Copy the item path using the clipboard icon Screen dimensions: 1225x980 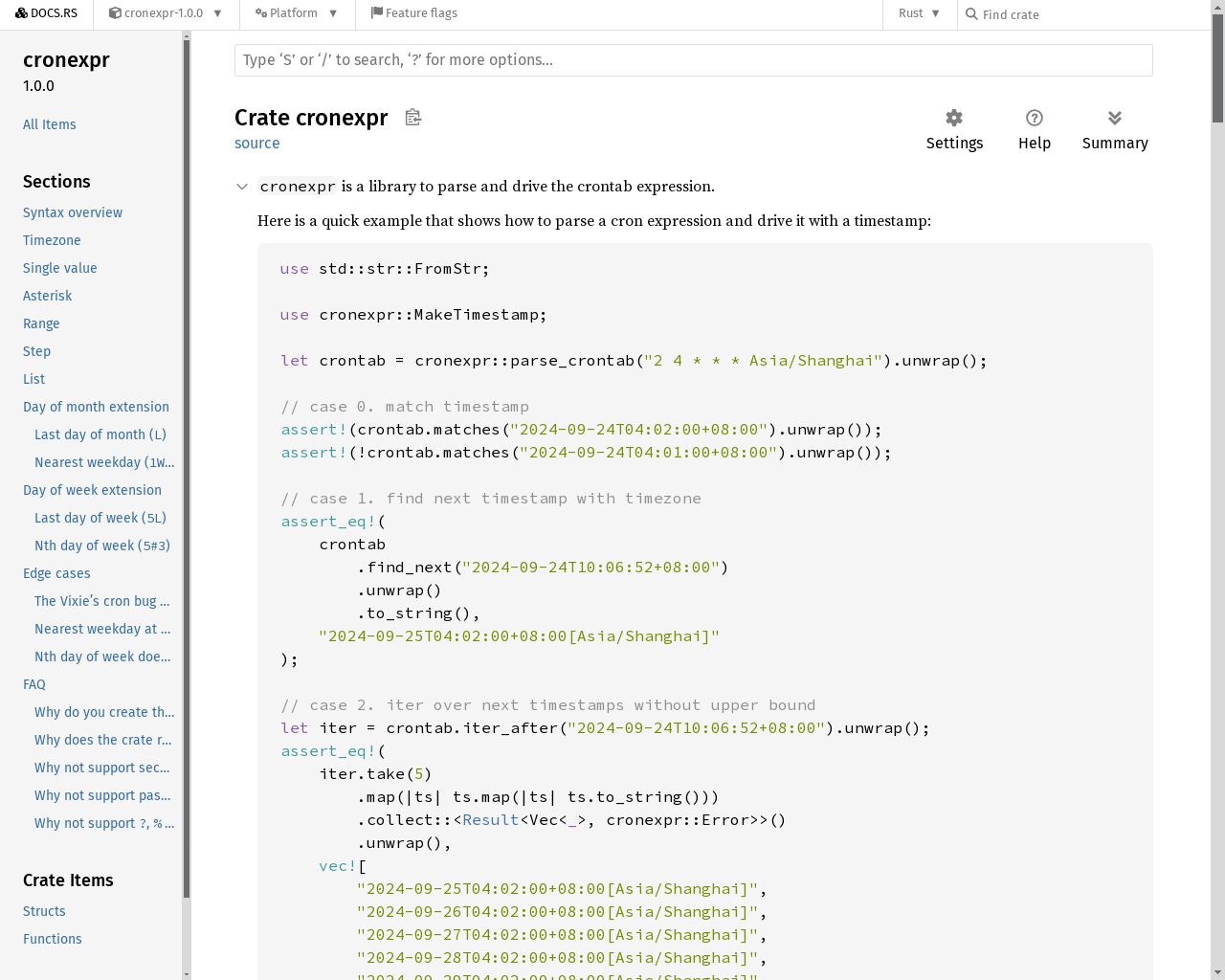(x=412, y=117)
